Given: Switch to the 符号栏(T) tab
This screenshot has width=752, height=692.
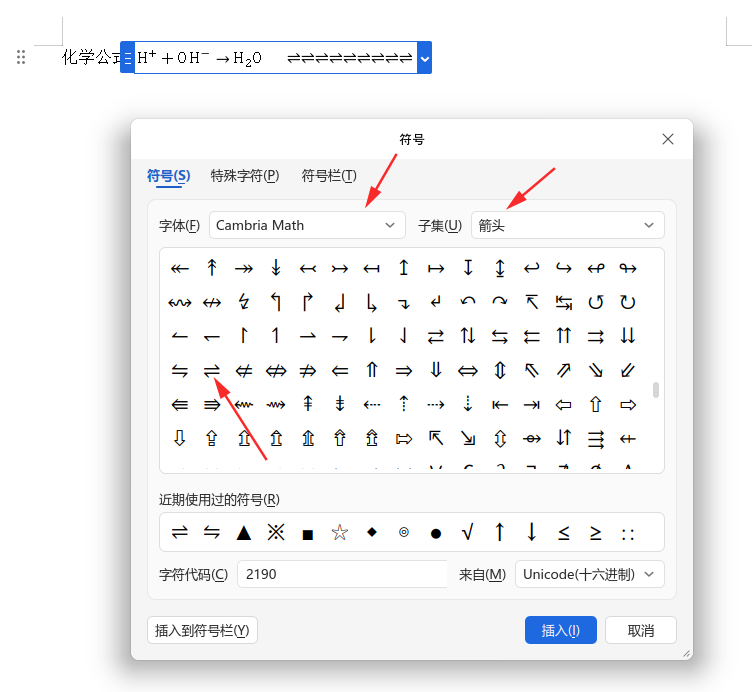Looking at the screenshot, I should click(x=329, y=176).
